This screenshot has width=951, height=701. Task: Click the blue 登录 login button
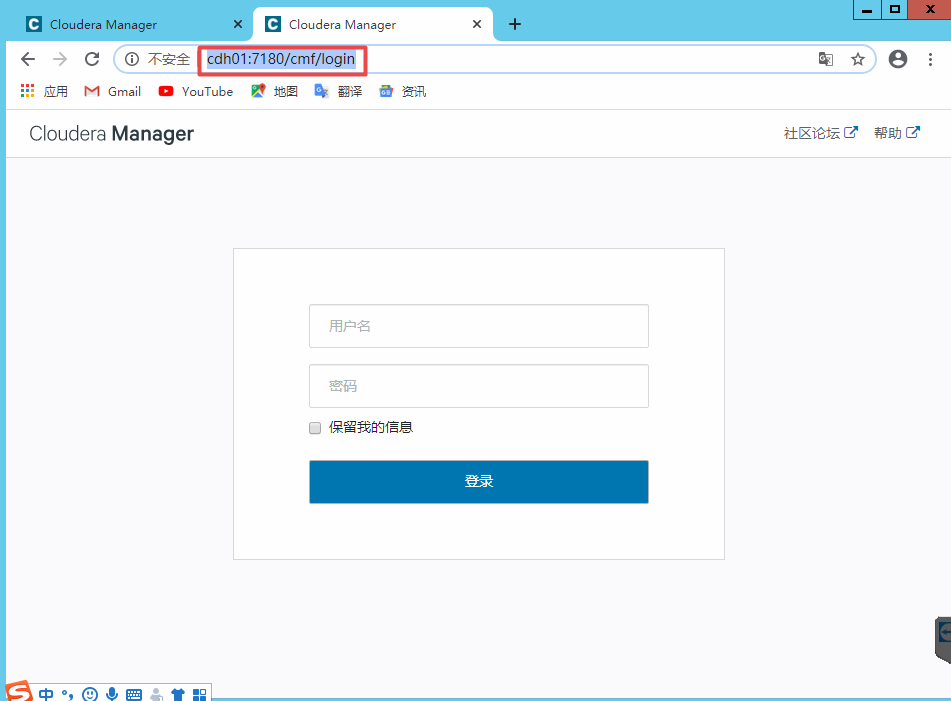click(x=479, y=481)
